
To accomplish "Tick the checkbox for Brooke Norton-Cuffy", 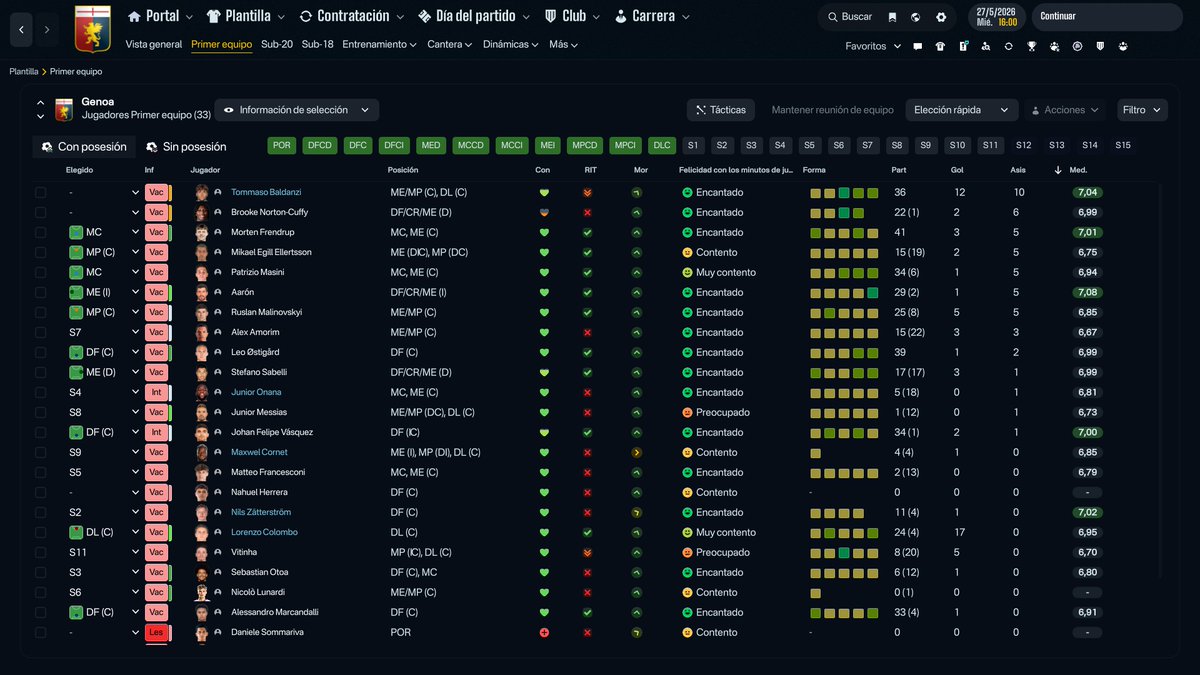I will tap(41, 212).
